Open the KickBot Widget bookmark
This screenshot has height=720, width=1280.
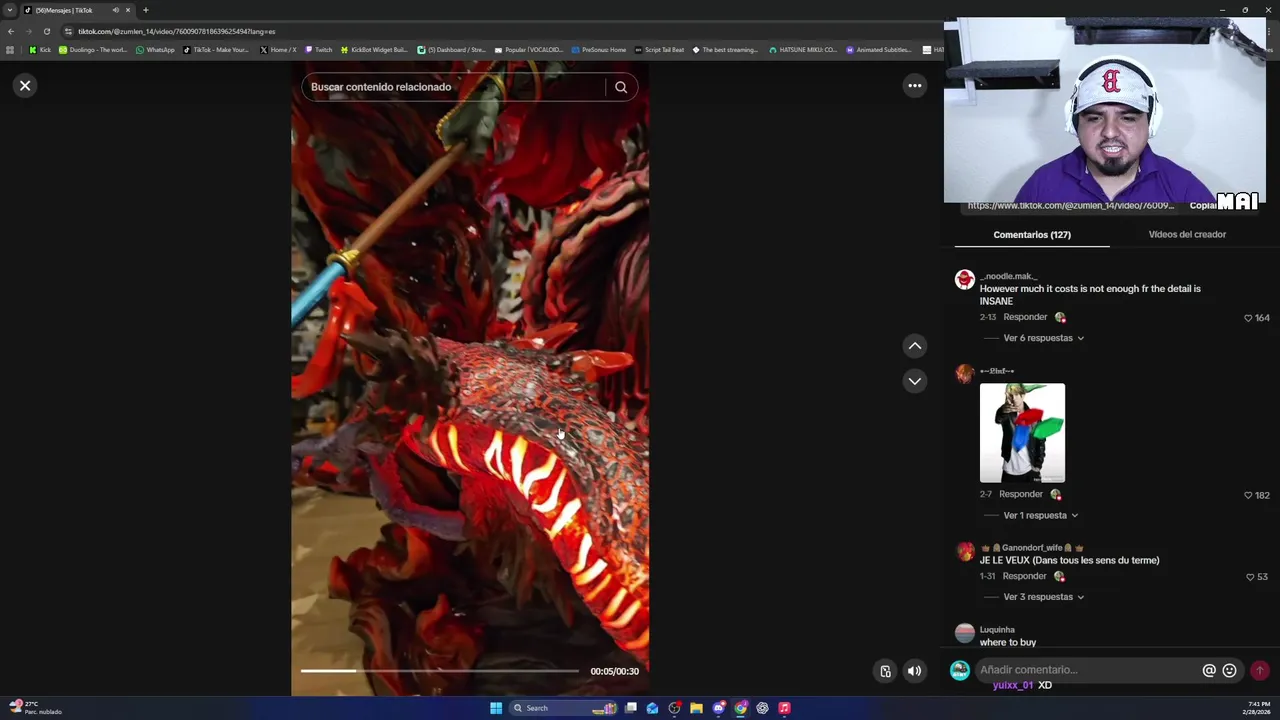(374, 50)
